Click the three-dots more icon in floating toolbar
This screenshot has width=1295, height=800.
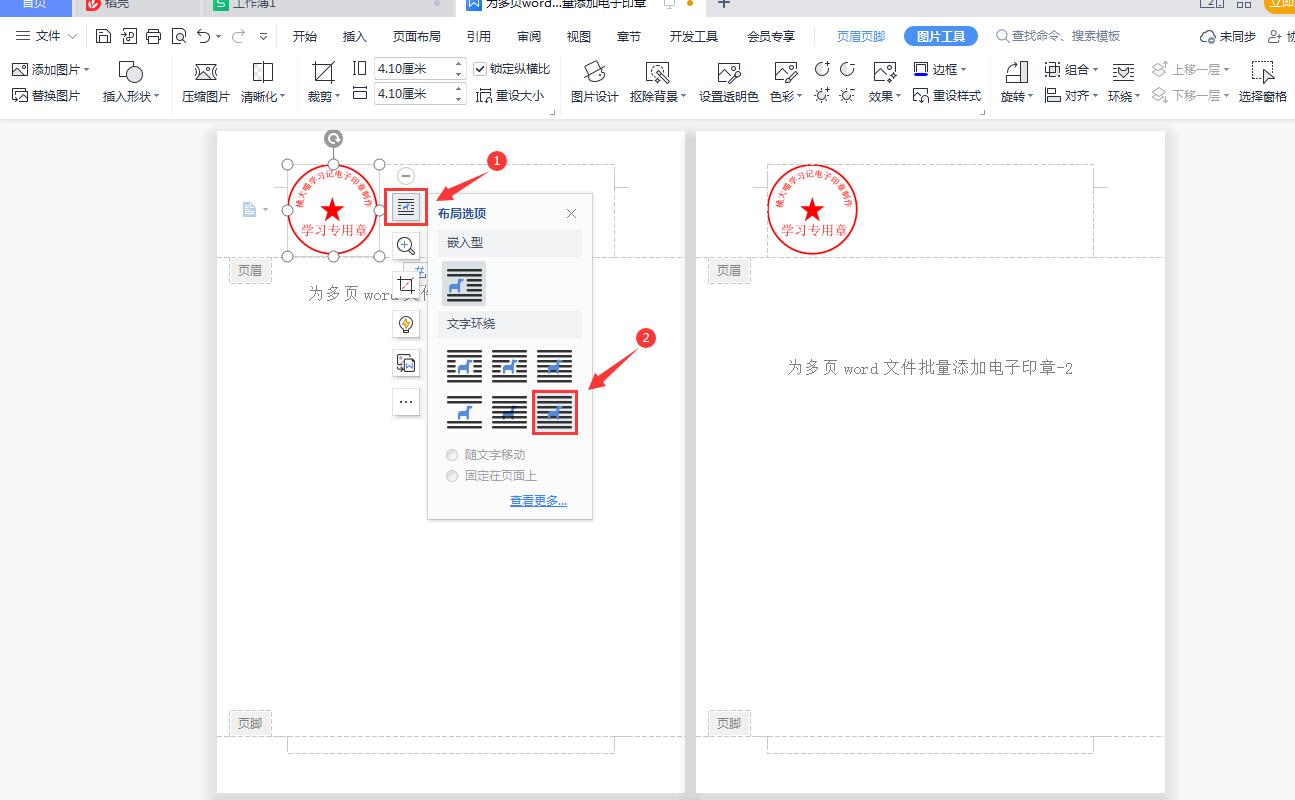(406, 402)
